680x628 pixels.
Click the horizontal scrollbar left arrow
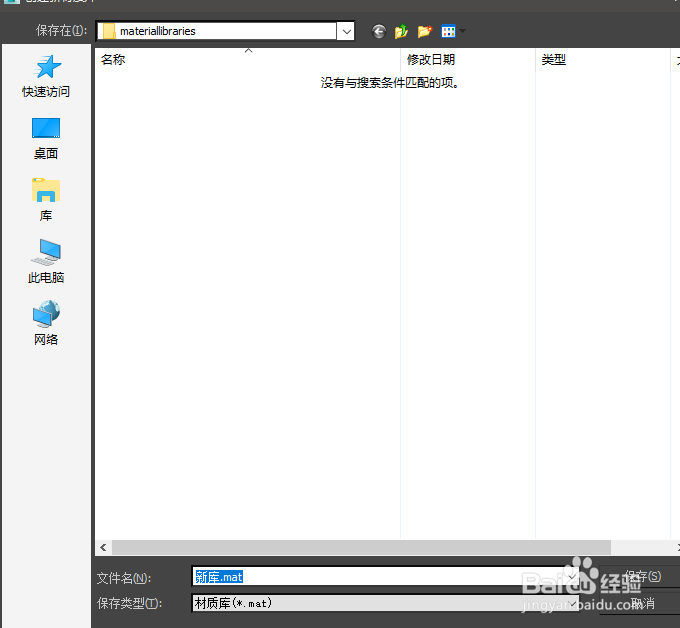103,547
